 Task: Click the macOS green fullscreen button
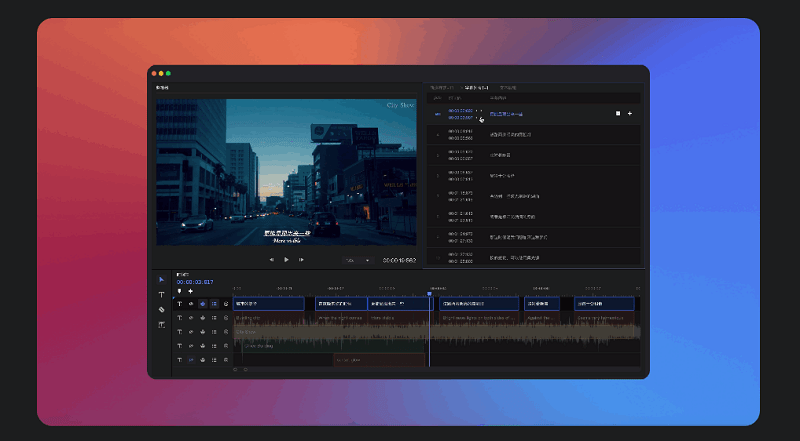(168, 74)
